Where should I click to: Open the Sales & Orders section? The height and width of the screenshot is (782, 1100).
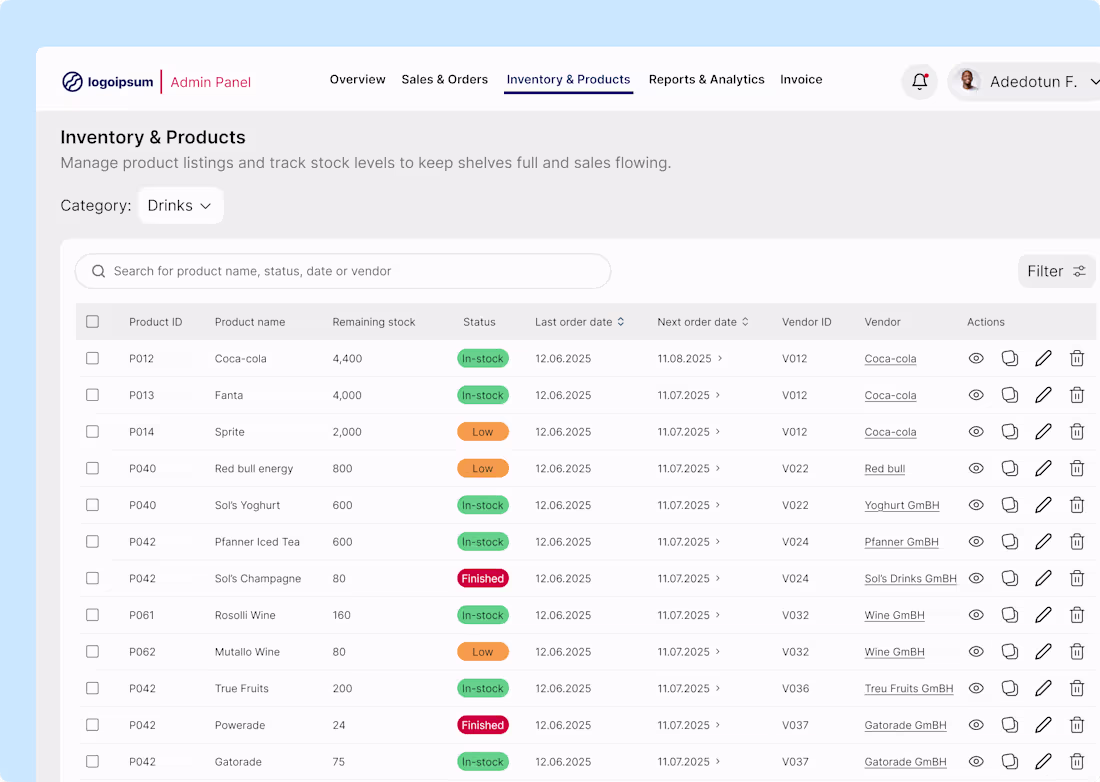[x=444, y=79]
